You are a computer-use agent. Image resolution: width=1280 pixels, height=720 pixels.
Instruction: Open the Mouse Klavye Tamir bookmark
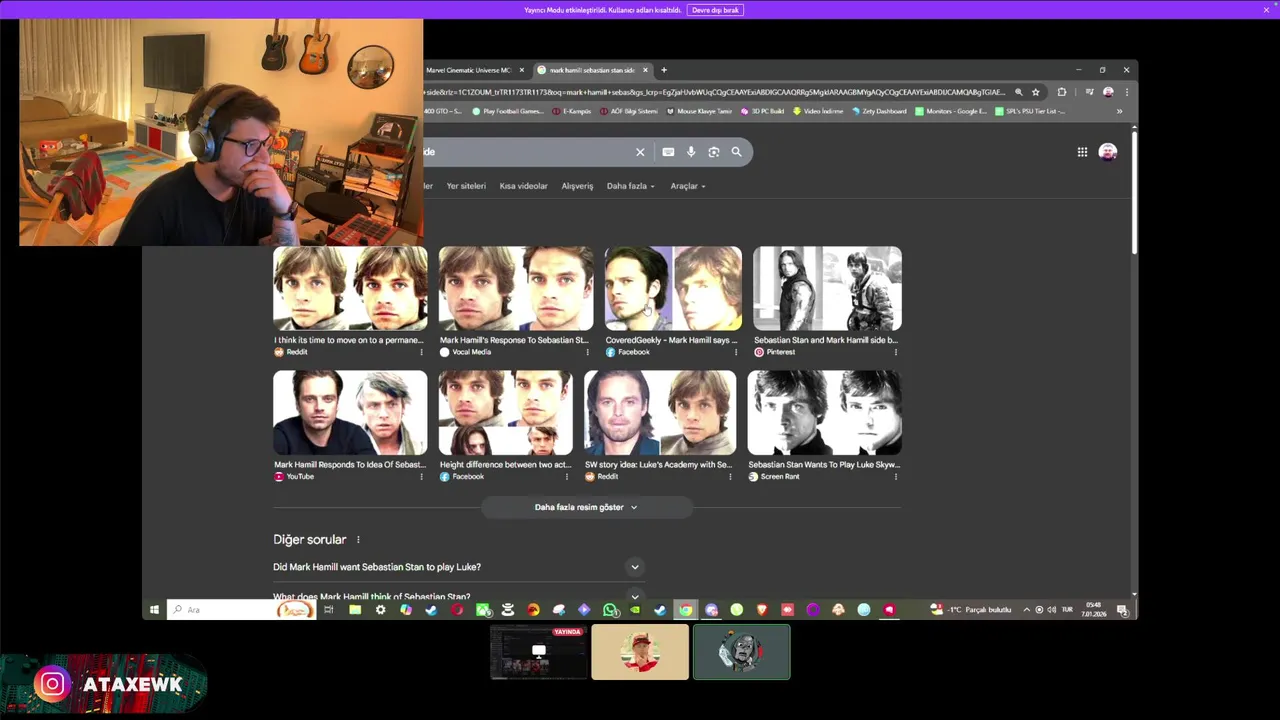699,111
